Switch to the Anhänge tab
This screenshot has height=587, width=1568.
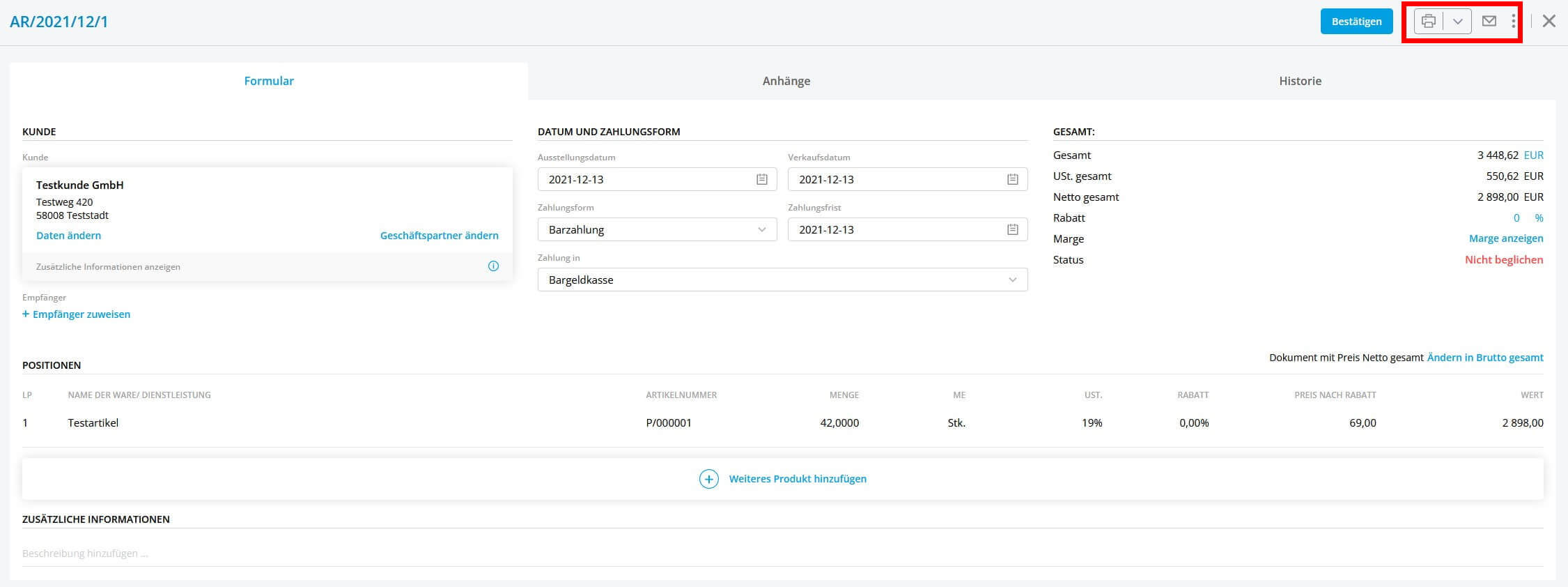pos(786,81)
